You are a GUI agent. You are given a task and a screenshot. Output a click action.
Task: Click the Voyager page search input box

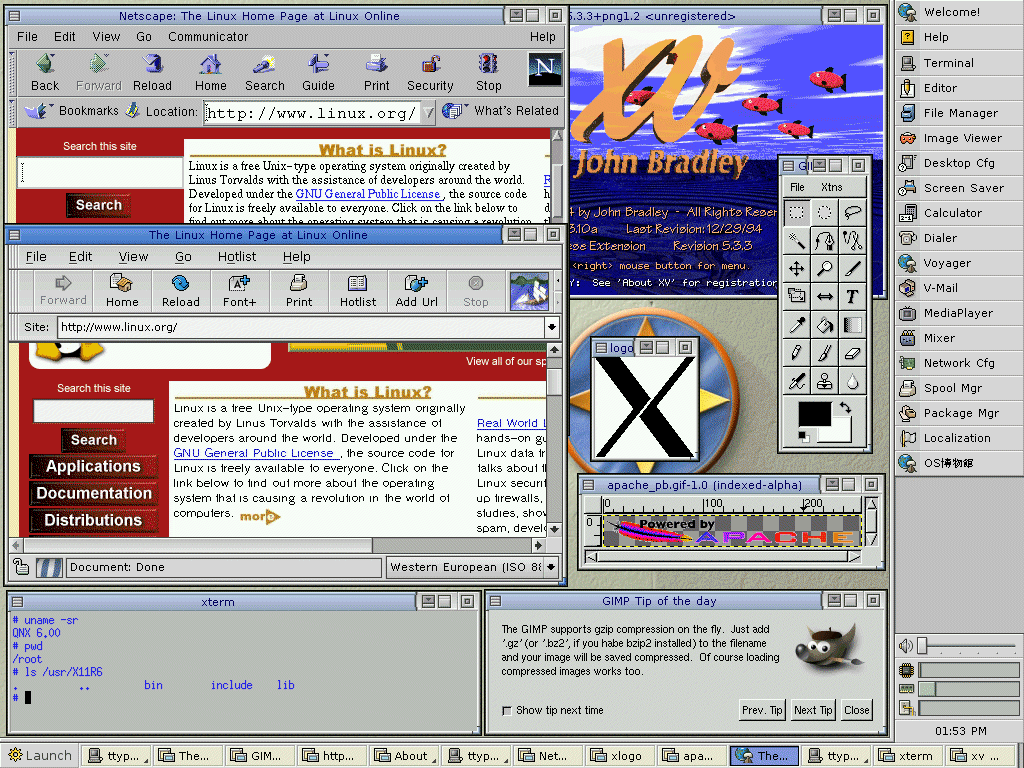tap(93, 411)
